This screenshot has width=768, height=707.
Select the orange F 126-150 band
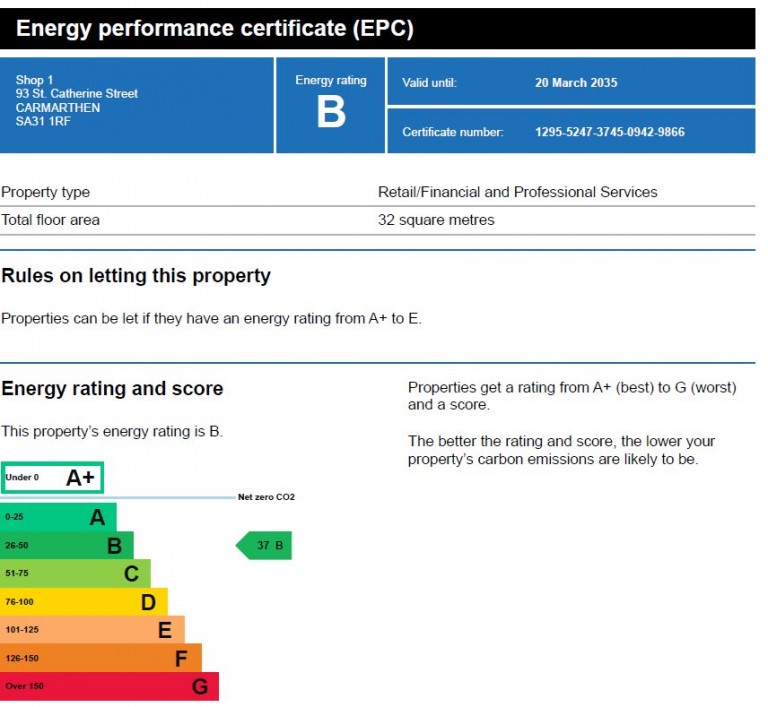click(101, 658)
